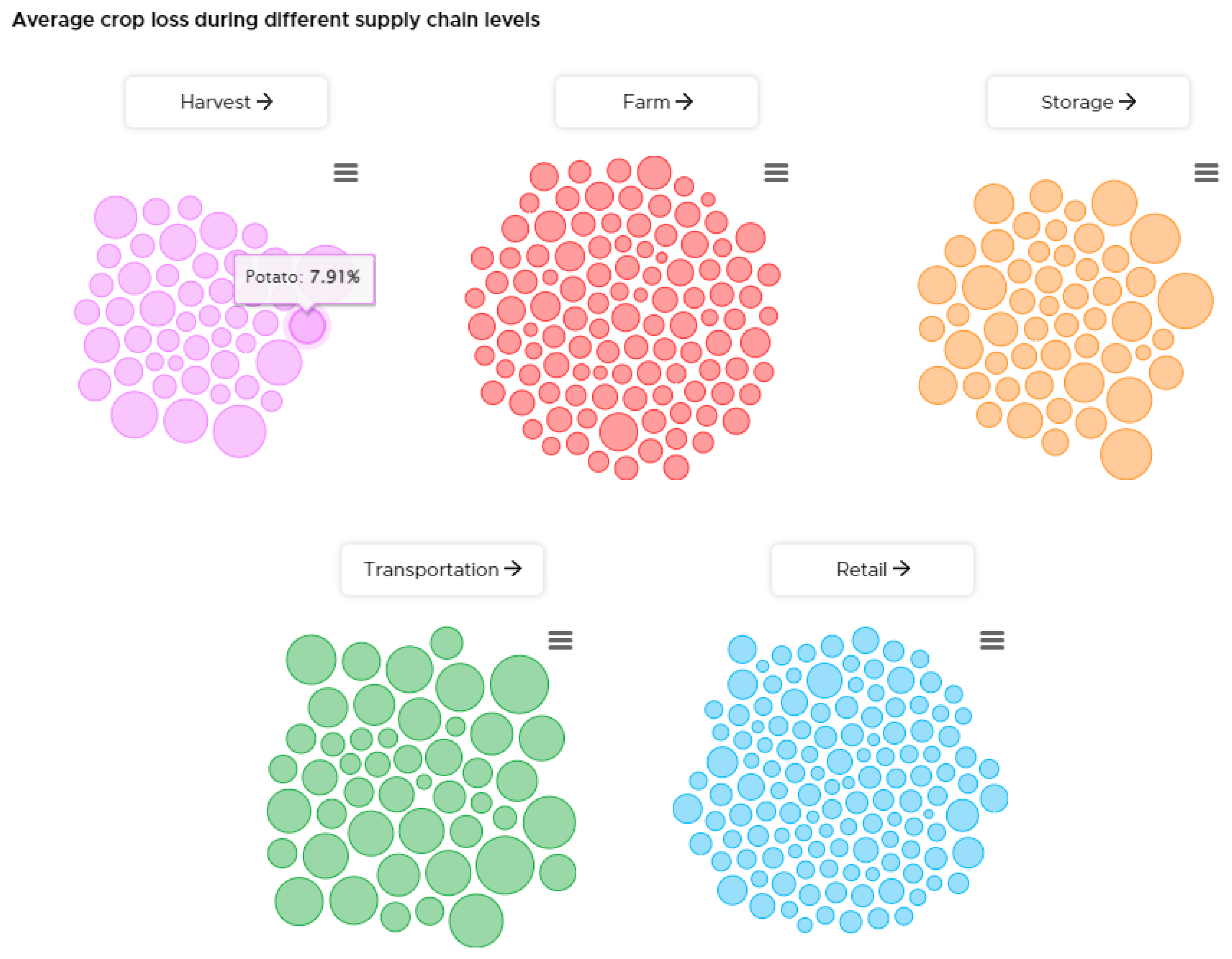This screenshot has height=959, width=1232.
Task: Click the Retail button label
Action: tap(861, 570)
